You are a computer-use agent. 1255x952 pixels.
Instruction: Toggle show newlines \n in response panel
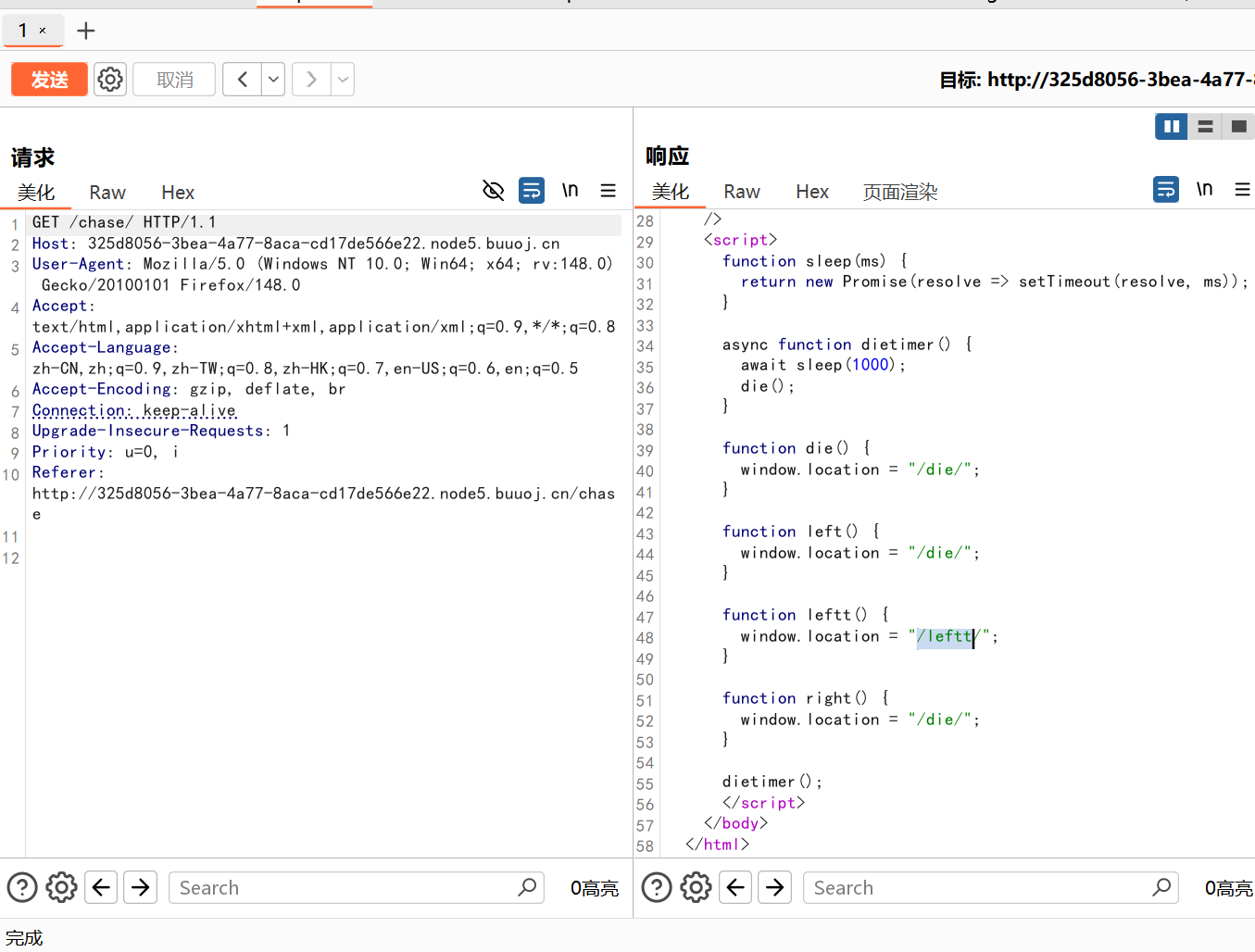[x=1204, y=190]
